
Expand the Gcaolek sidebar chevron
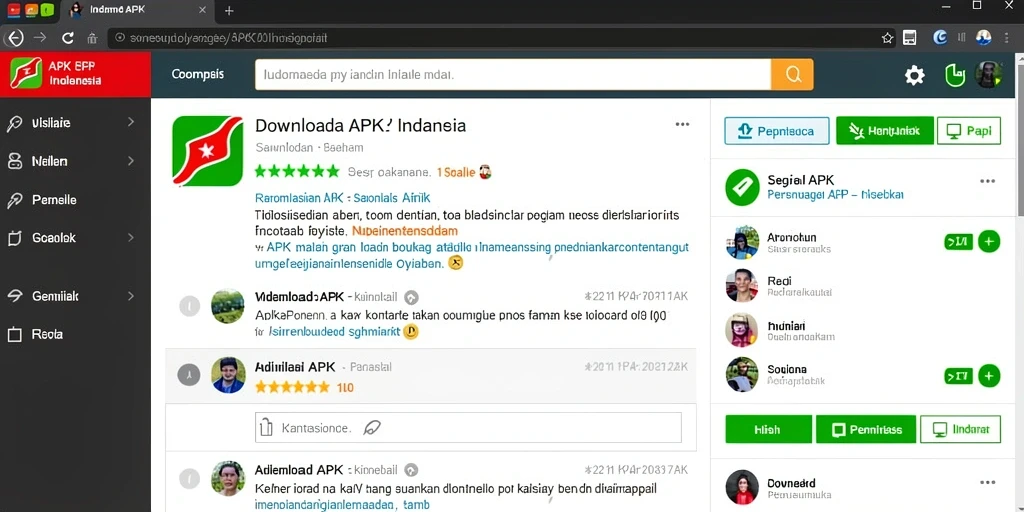(x=131, y=238)
